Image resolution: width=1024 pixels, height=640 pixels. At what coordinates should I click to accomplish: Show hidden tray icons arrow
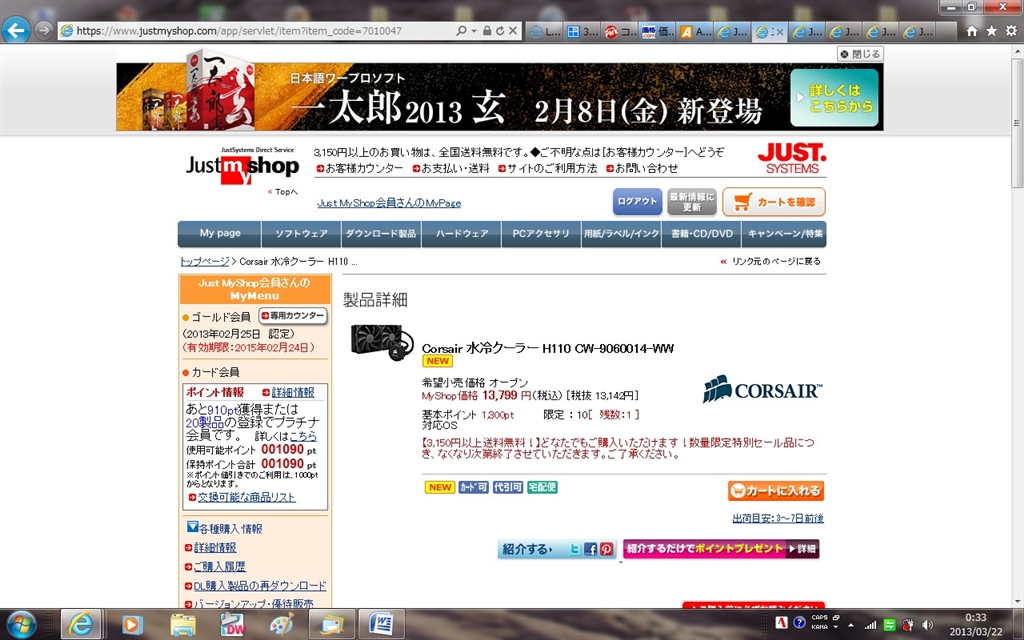pos(851,626)
